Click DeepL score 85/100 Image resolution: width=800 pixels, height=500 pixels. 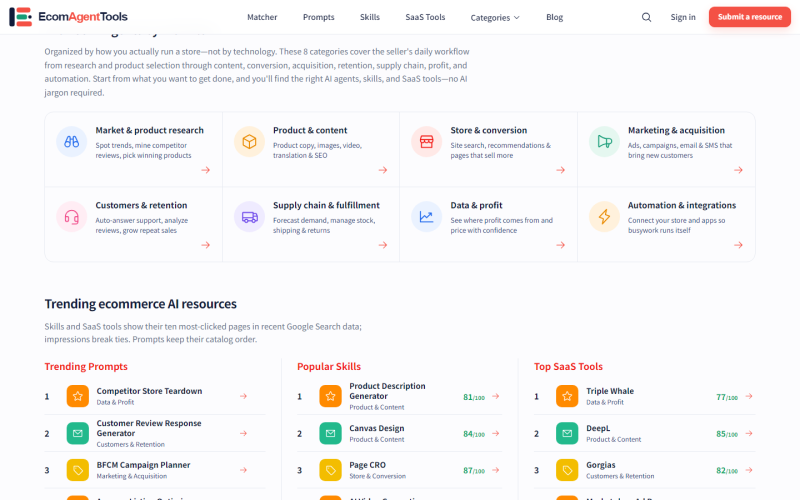tap(727, 434)
